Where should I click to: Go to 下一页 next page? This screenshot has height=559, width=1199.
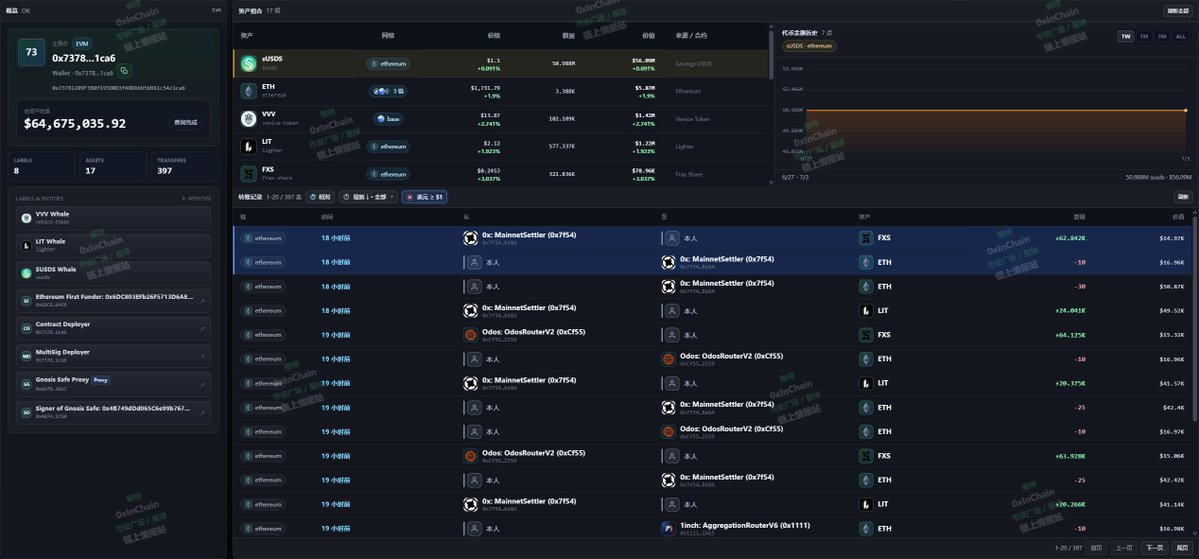[1153, 548]
